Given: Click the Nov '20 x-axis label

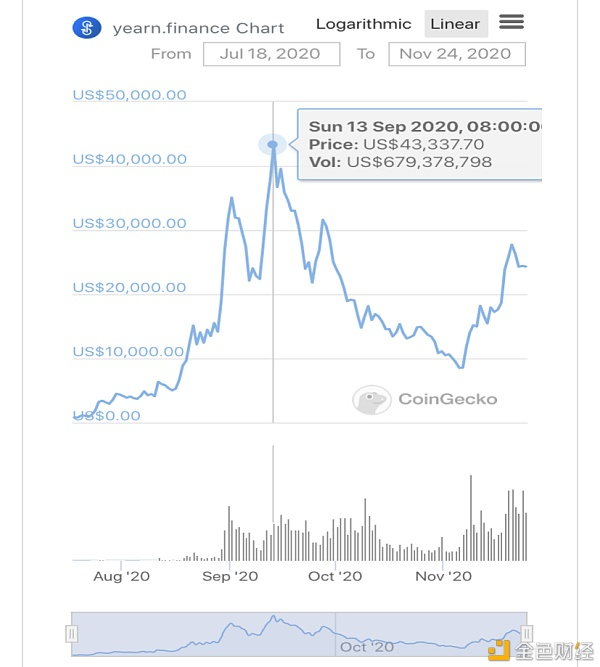Looking at the screenshot, I should 443,576.
